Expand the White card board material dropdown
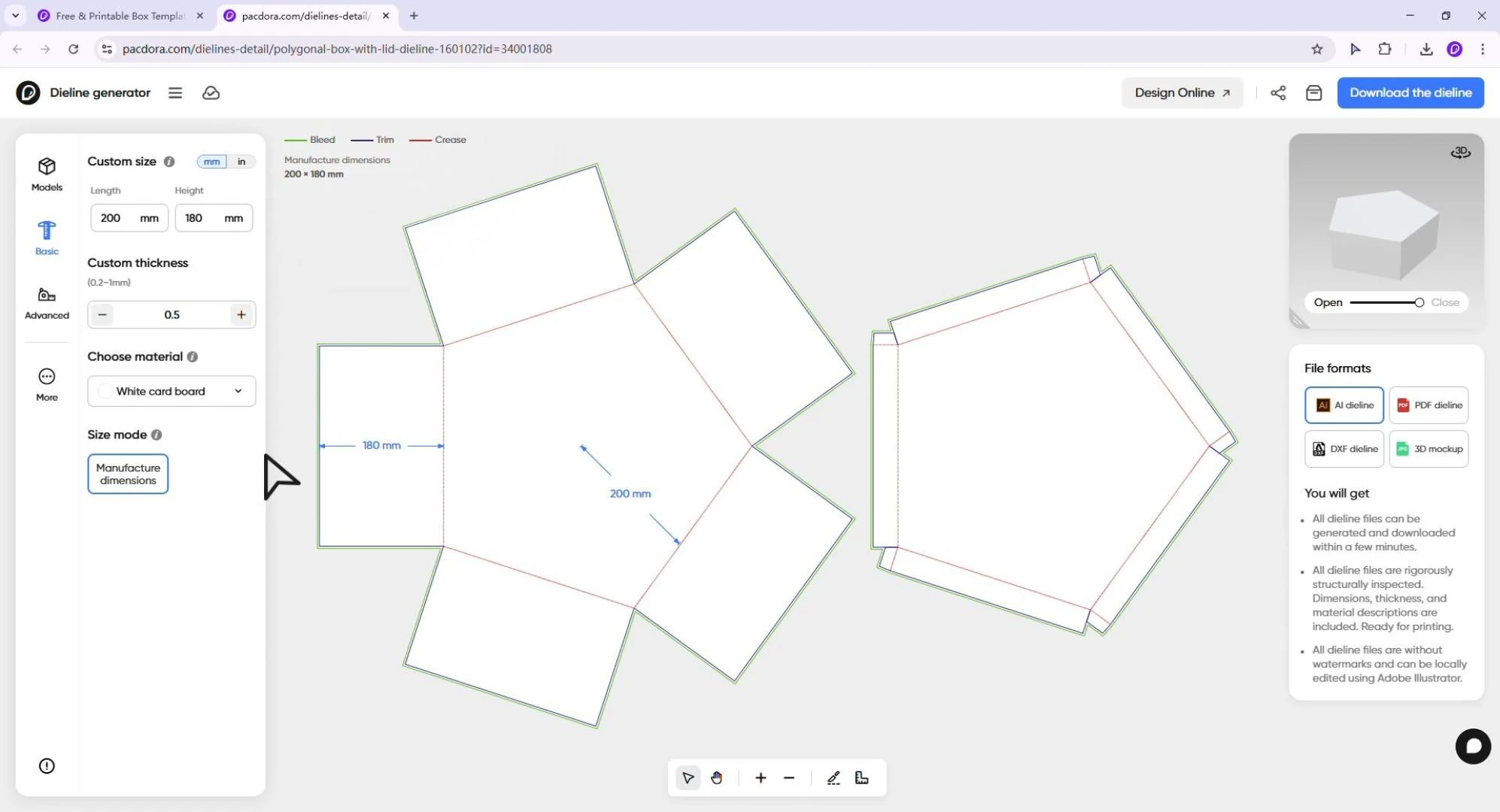 point(172,391)
